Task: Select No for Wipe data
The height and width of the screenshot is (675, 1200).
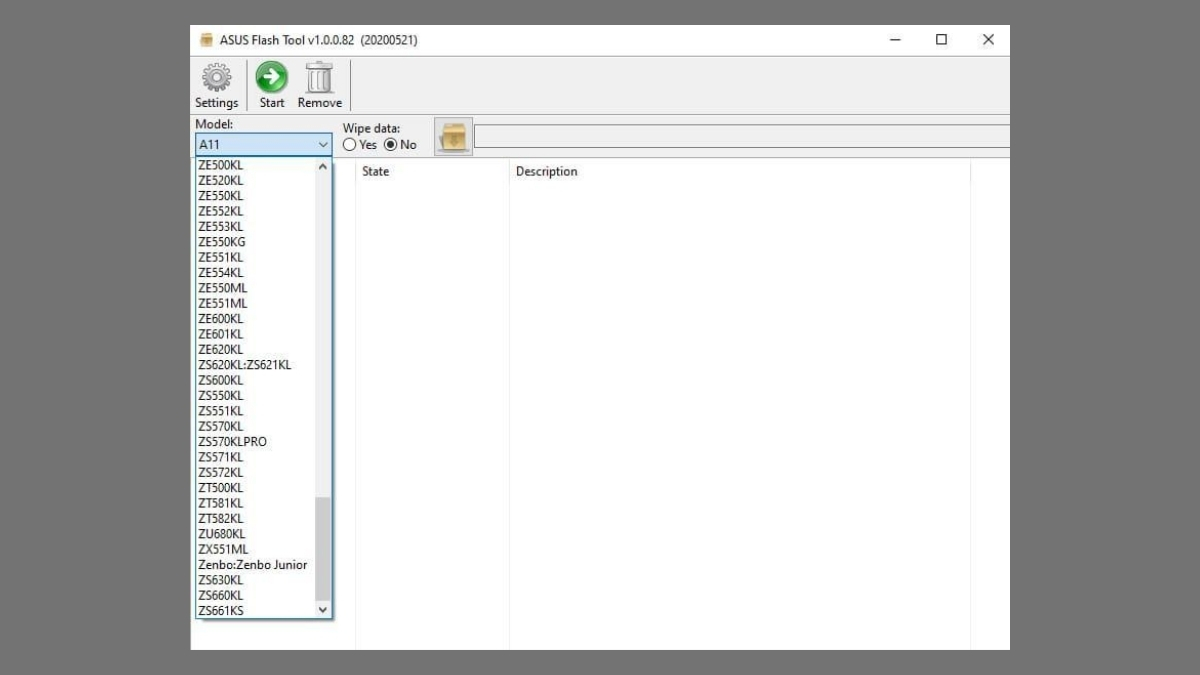Action: pos(391,145)
